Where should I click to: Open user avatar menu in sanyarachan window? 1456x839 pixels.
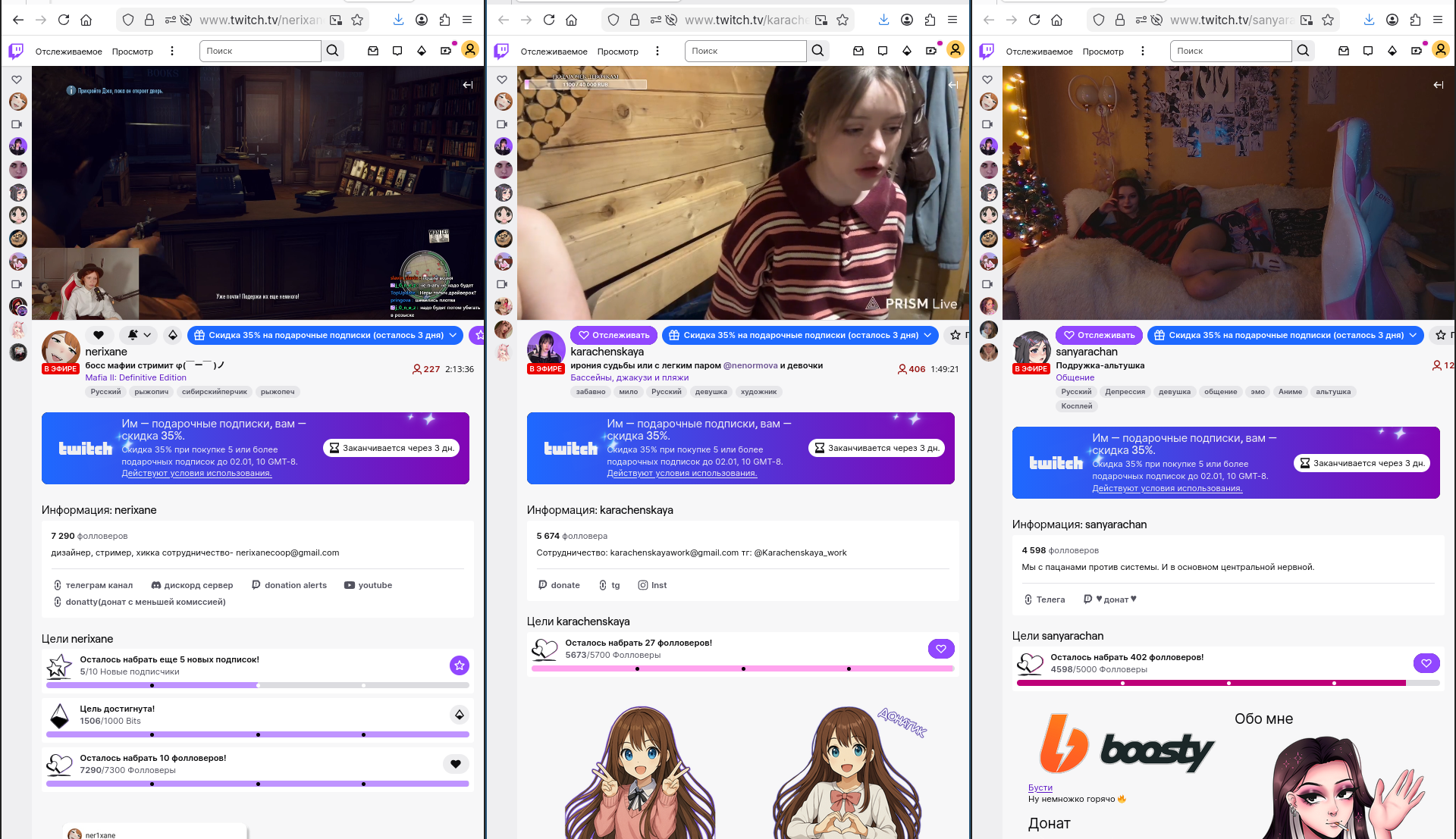click(1440, 50)
